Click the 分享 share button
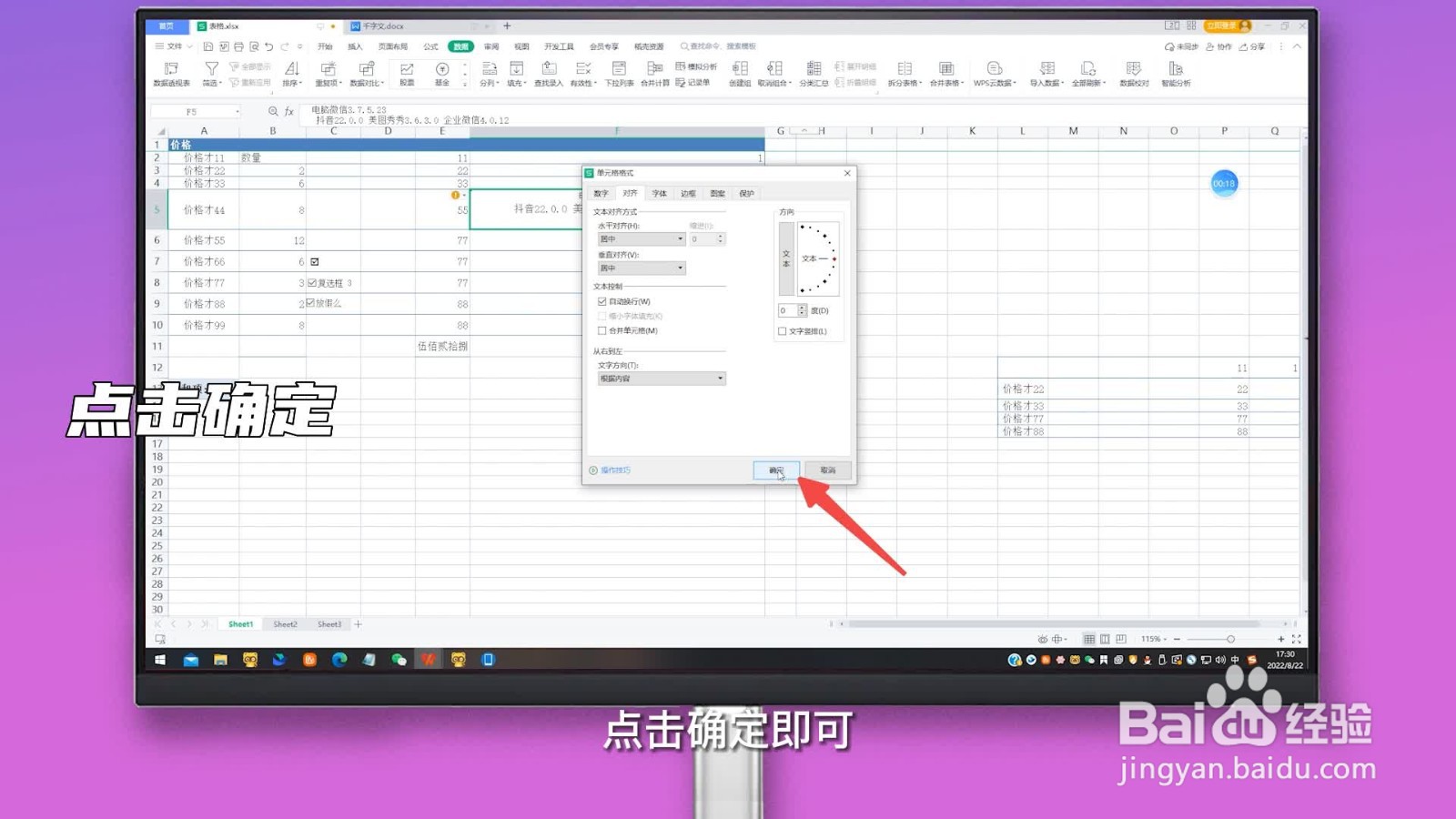The width and height of the screenshot is (1456, 819). pos(1252,46)
